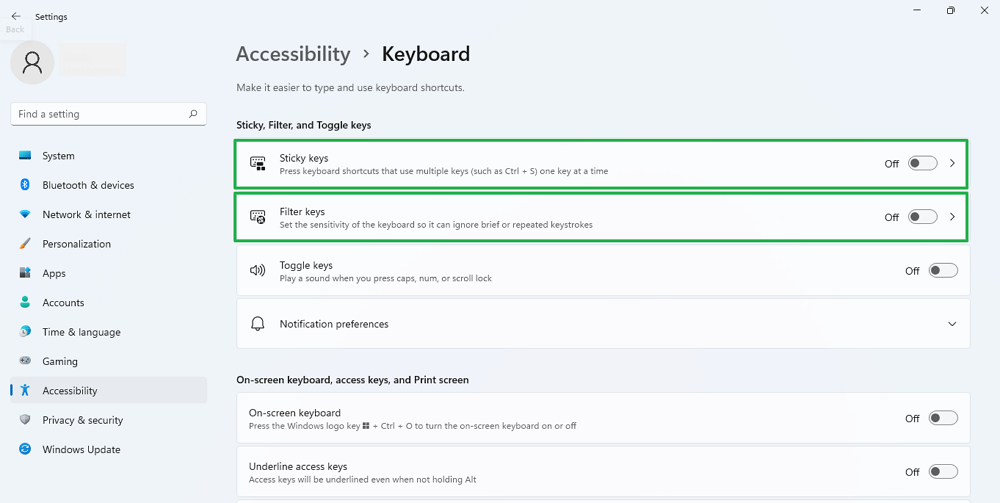Click the Toggle keys speaker icon
The height and width of the screenshot is (503, 1000).
tap(258, 270)
